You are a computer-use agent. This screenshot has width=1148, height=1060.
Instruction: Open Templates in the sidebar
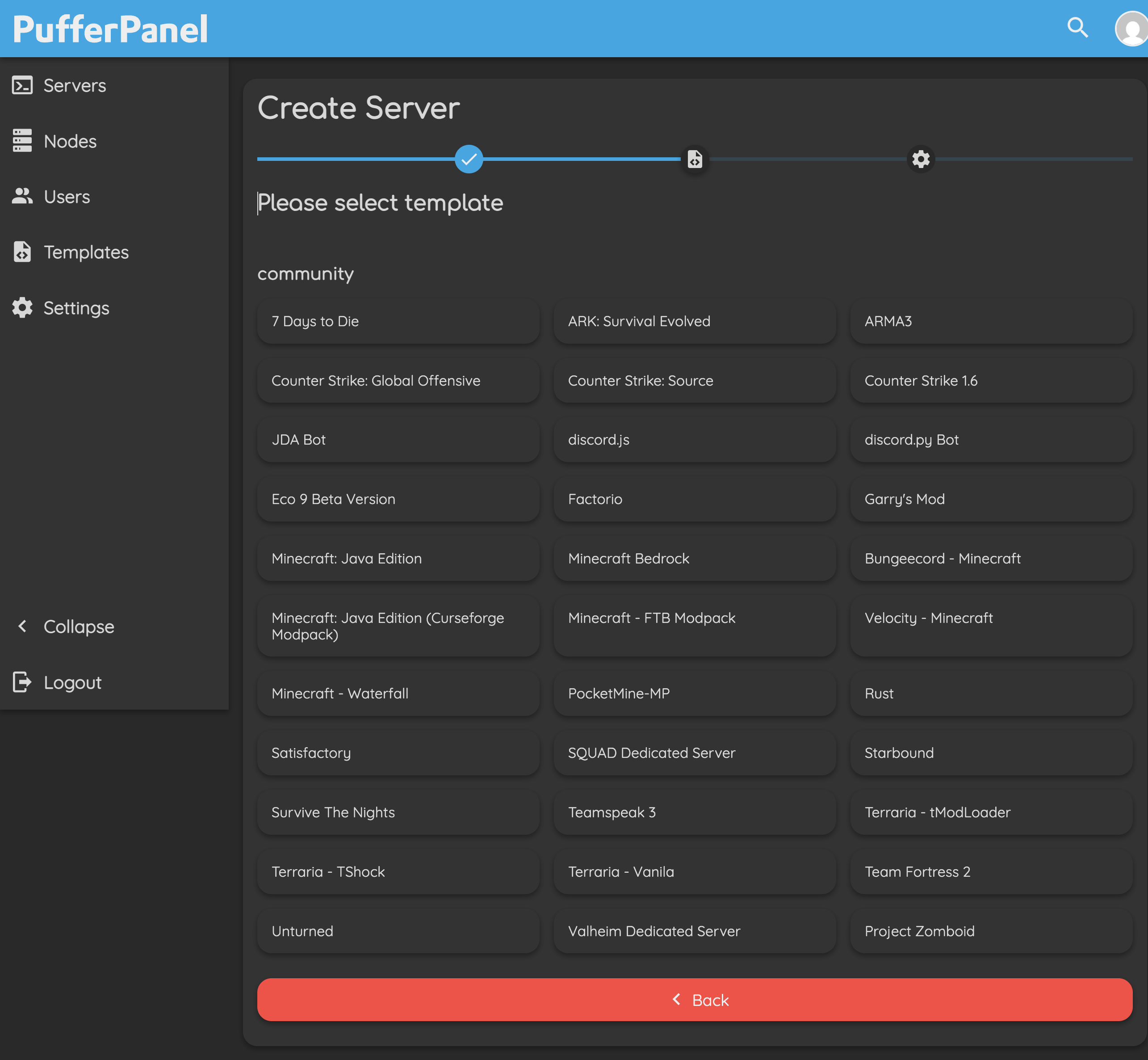[114, 252]
